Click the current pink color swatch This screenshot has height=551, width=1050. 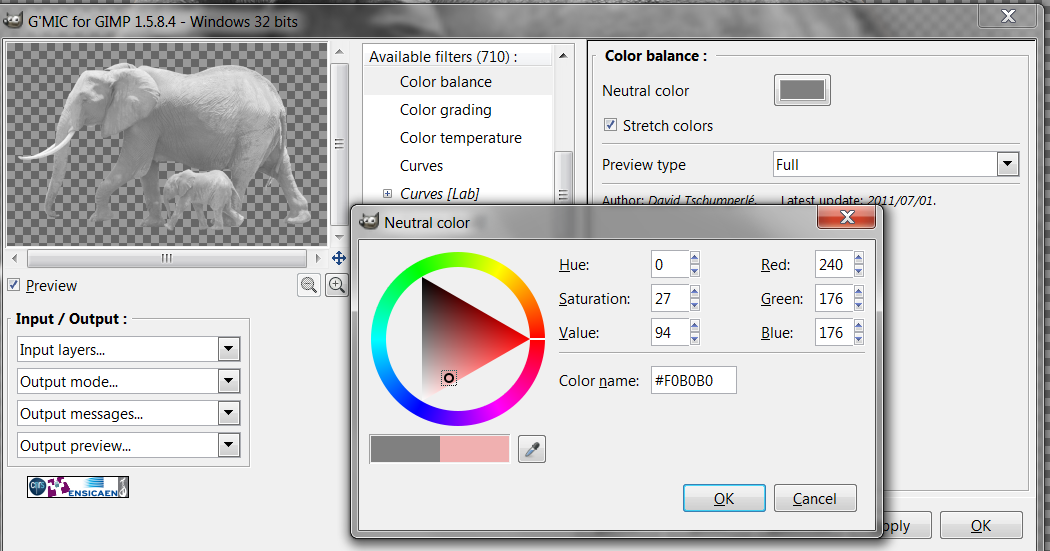475,449
